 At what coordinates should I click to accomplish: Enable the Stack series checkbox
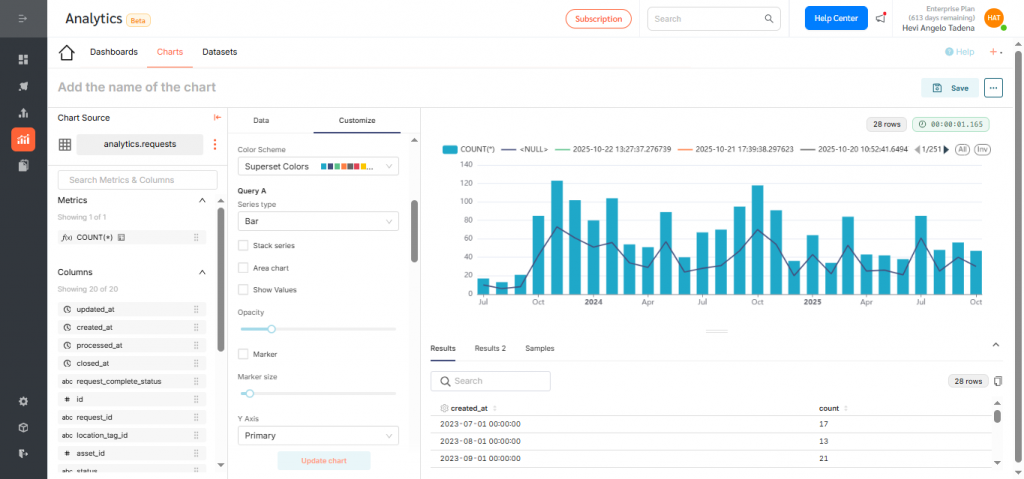click(243, 245)
